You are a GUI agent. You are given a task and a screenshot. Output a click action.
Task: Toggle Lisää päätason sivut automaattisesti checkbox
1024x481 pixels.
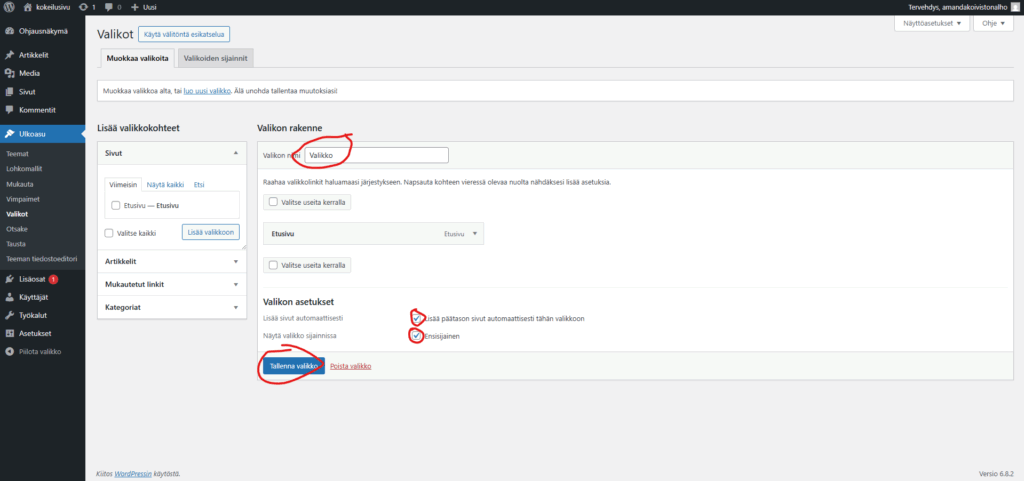pos(416,318)
